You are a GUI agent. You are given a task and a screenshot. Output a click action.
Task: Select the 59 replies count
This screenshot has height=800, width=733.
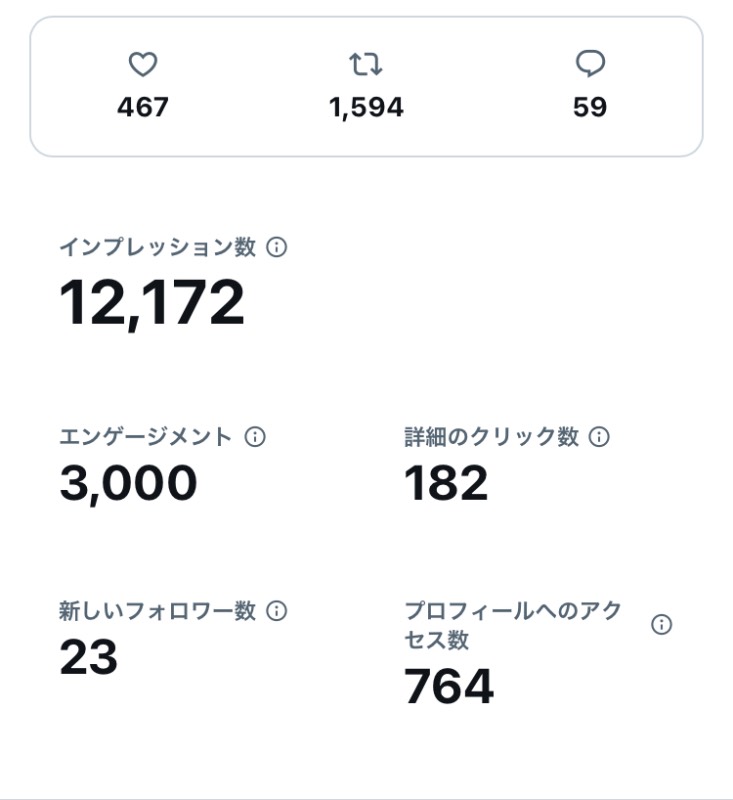(590, 107)
